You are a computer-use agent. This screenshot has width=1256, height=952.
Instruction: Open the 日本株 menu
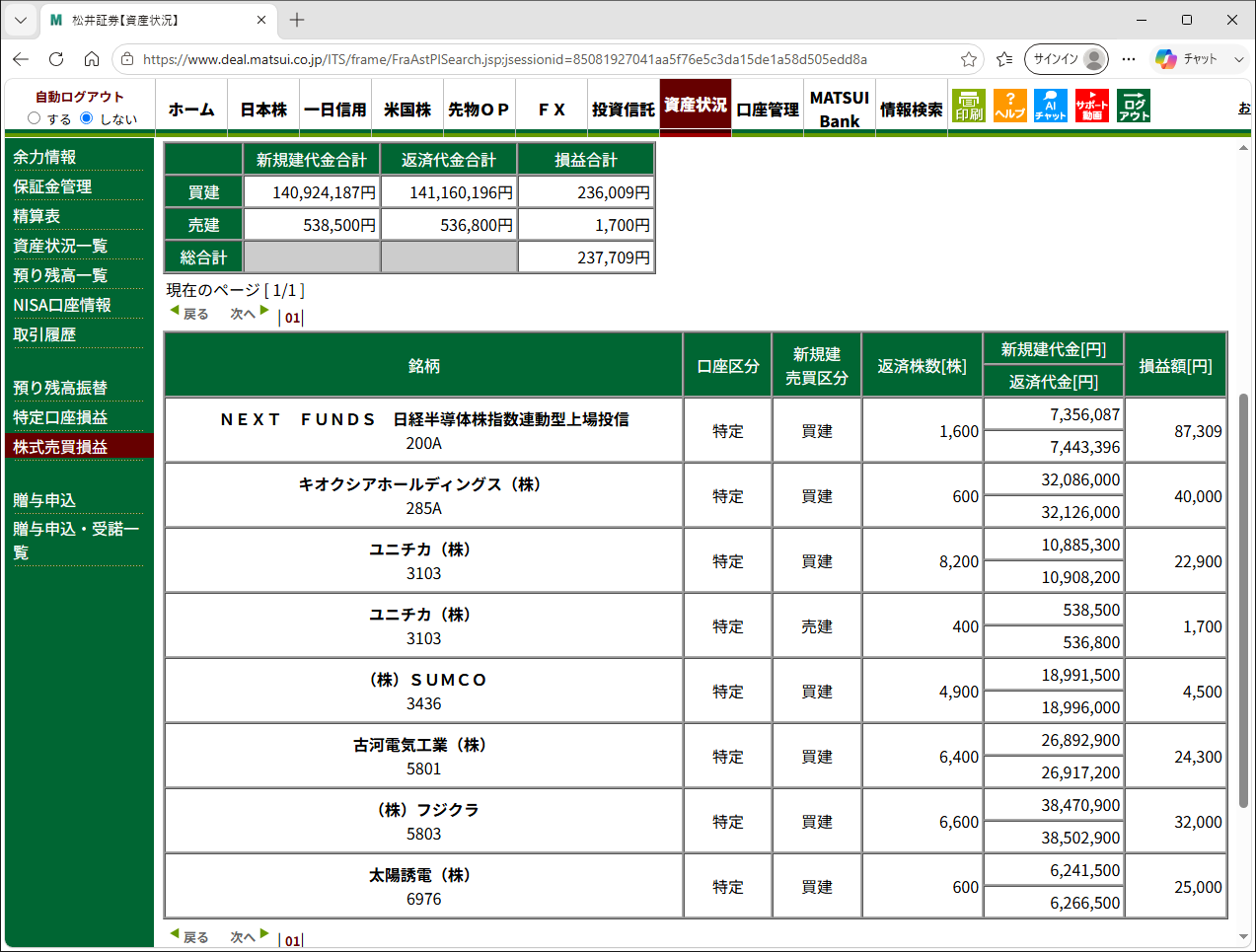[263, 110]
